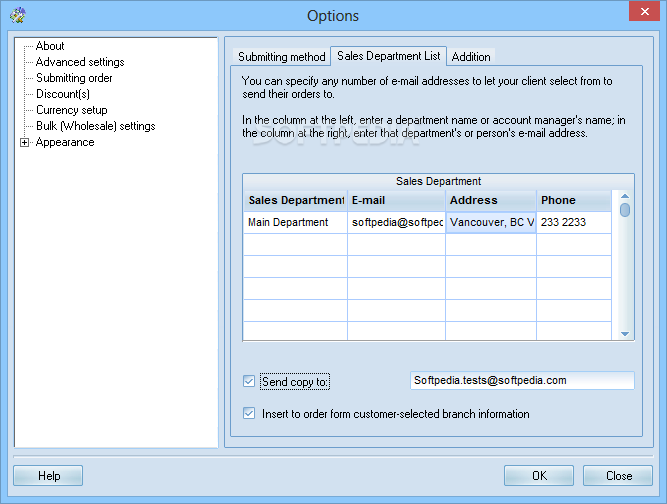Image resolution: width=667 pixels, height=504 pixels.
Task: Close the Options dialog with X
Action: [644, 11]
